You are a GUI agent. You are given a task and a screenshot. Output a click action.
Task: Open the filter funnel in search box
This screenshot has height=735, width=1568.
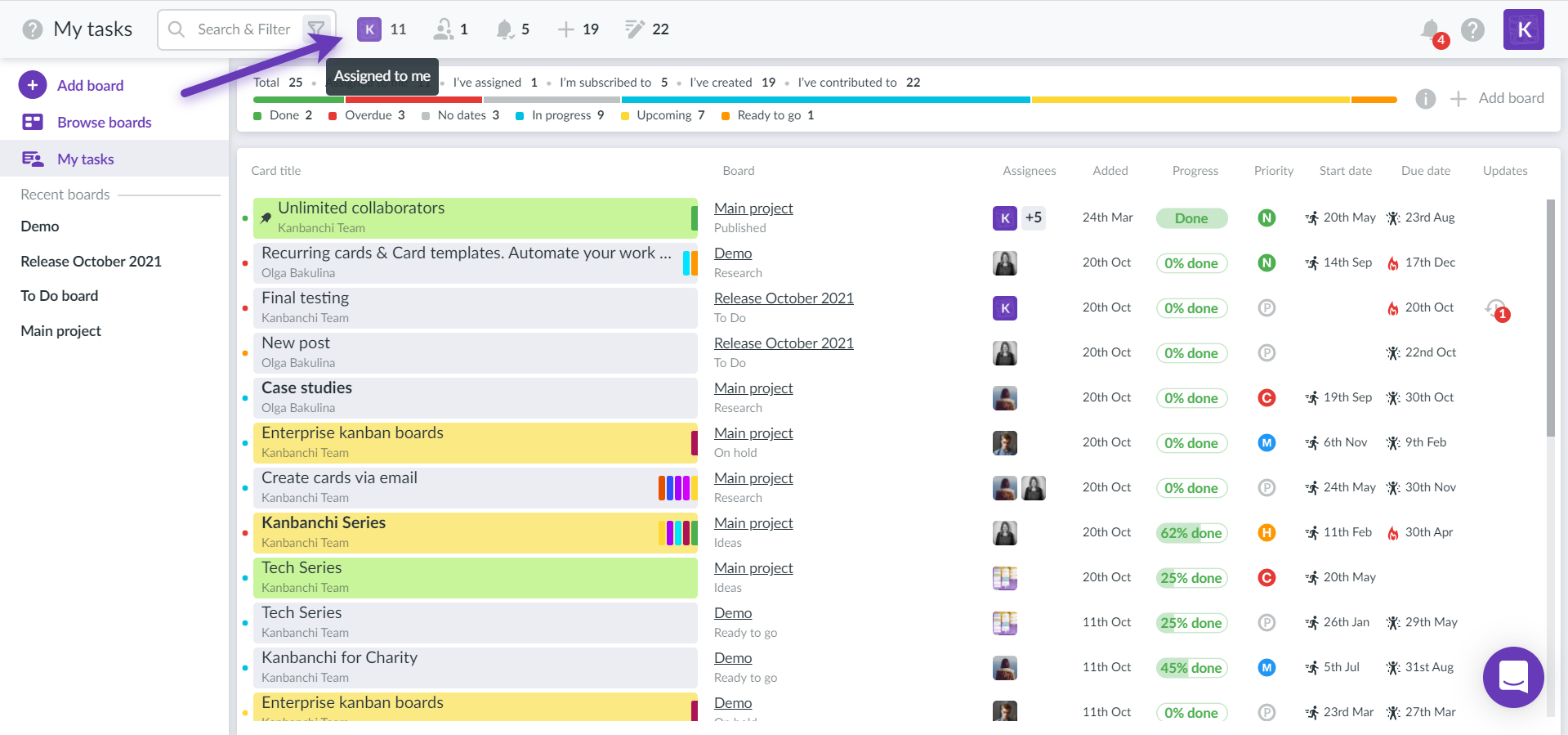[x=316, y=29]
